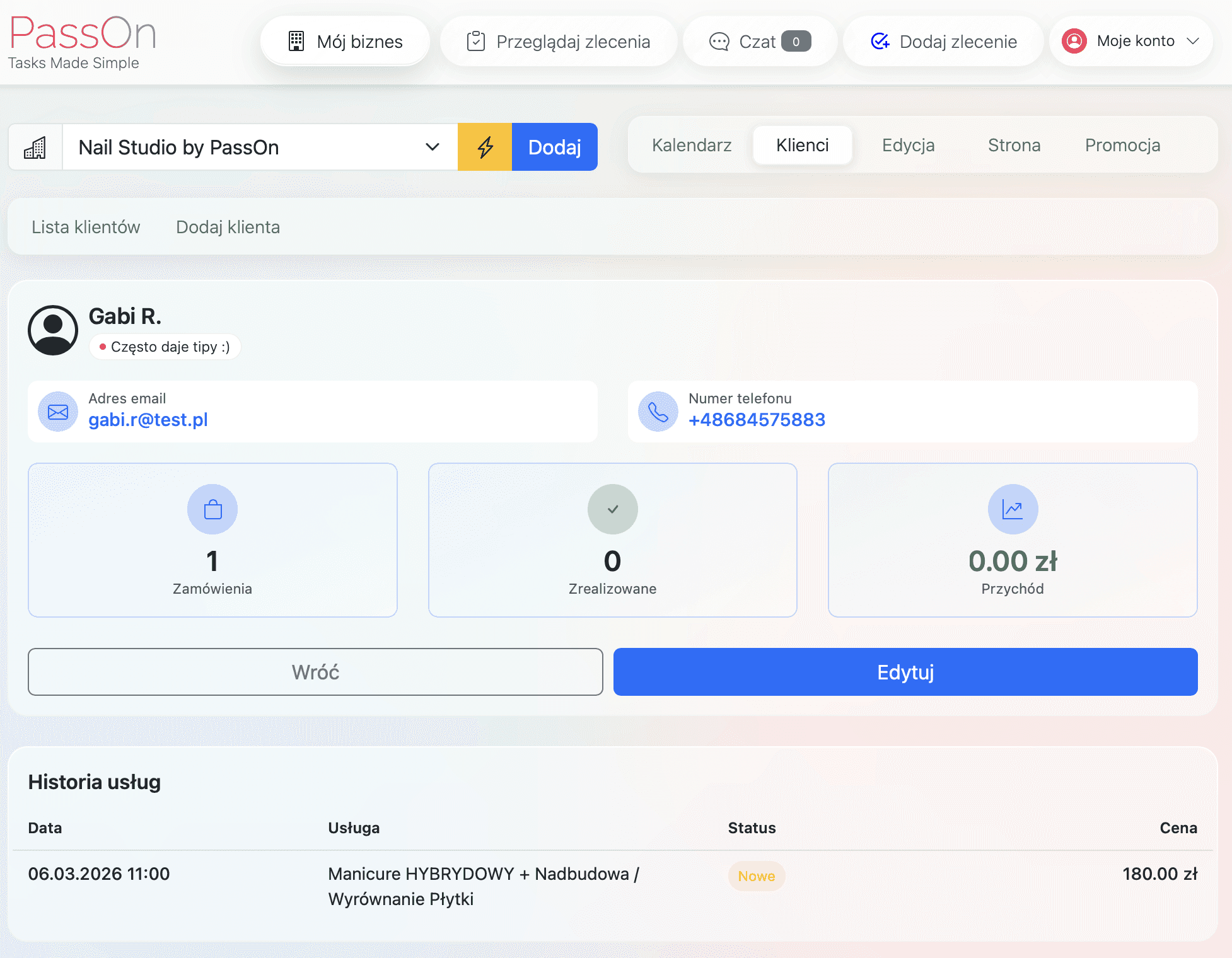Image resolution: width=1232 pixels, height=958 pixels.
Task: Open Czat with message counter
Action: coord(760,42)
